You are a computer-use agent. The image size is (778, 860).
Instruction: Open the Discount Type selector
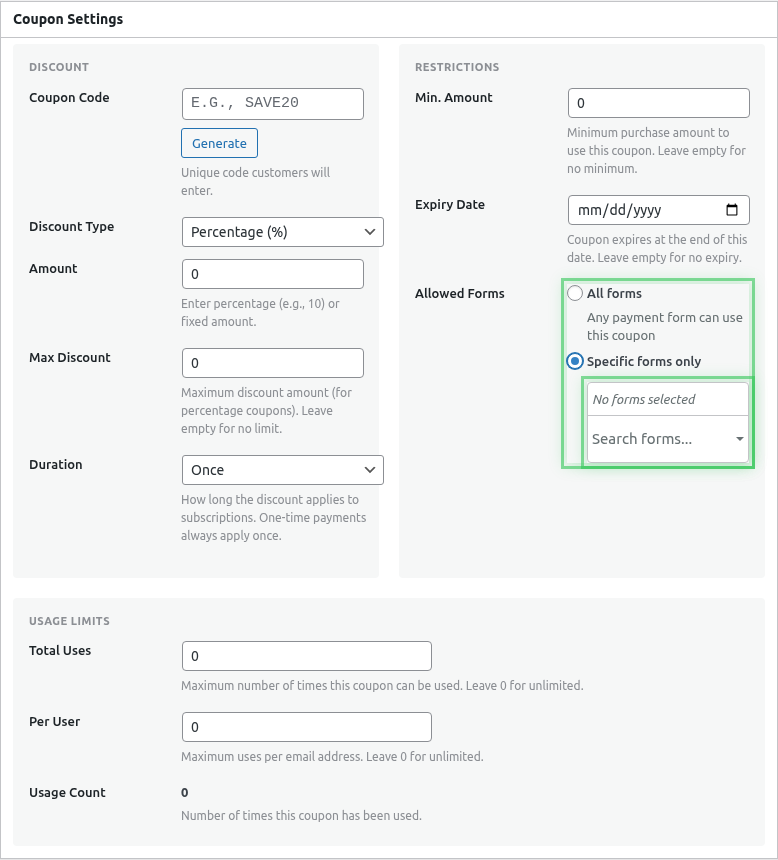click(282, 231)
